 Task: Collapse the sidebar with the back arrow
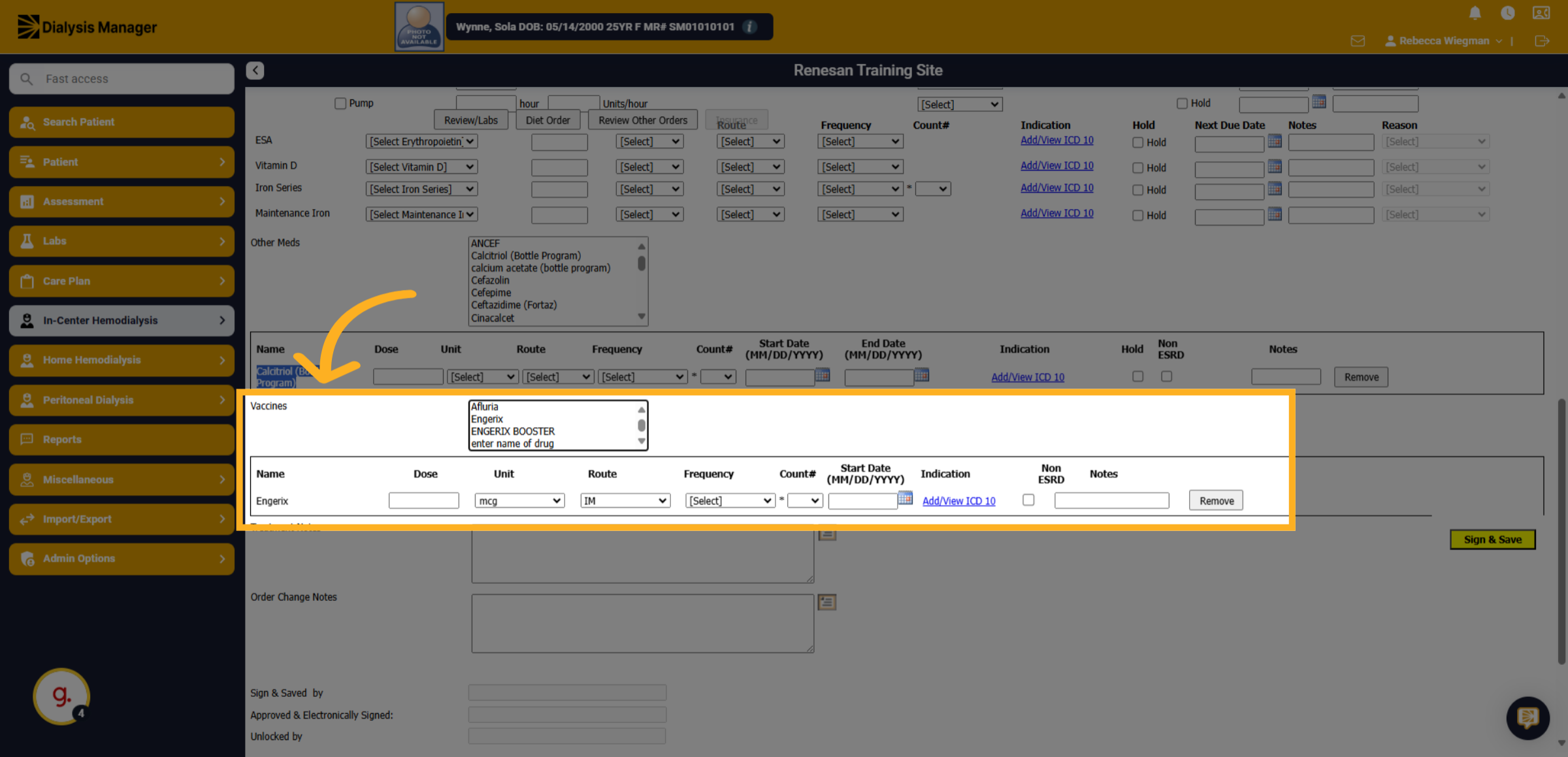(x=255, y=71)
